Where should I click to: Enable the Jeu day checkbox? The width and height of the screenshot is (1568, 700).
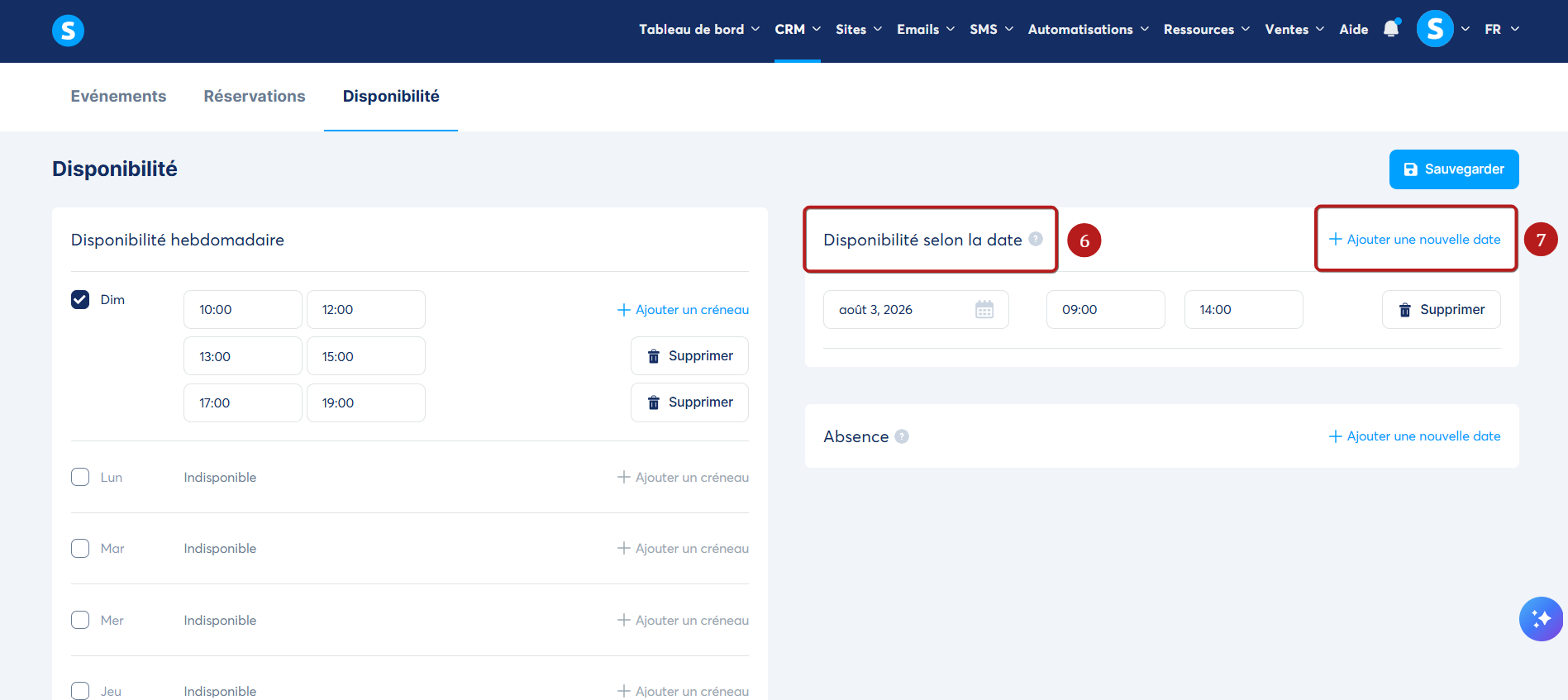point(80,691)
